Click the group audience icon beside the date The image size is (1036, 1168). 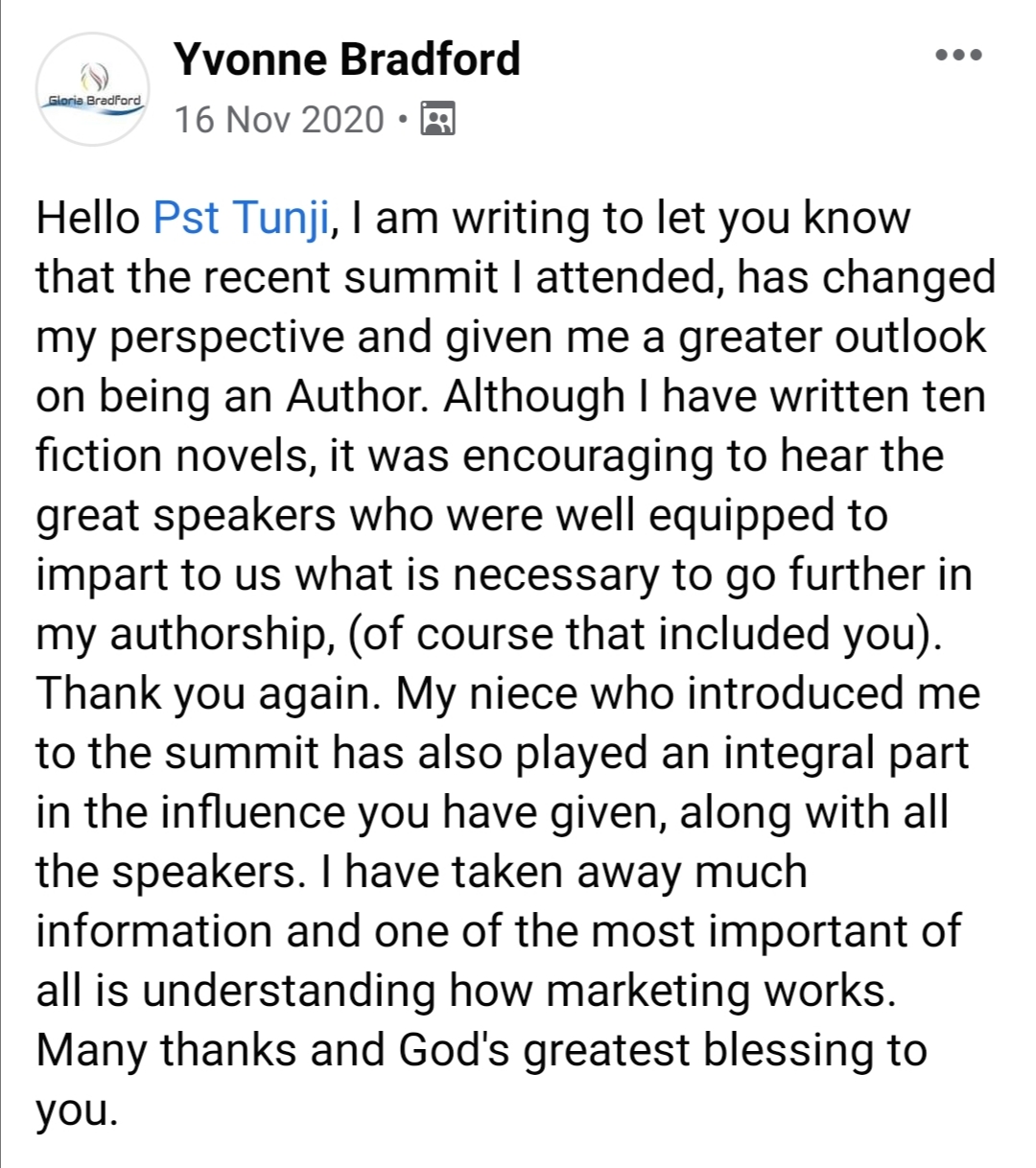click(x=438, y=119)
